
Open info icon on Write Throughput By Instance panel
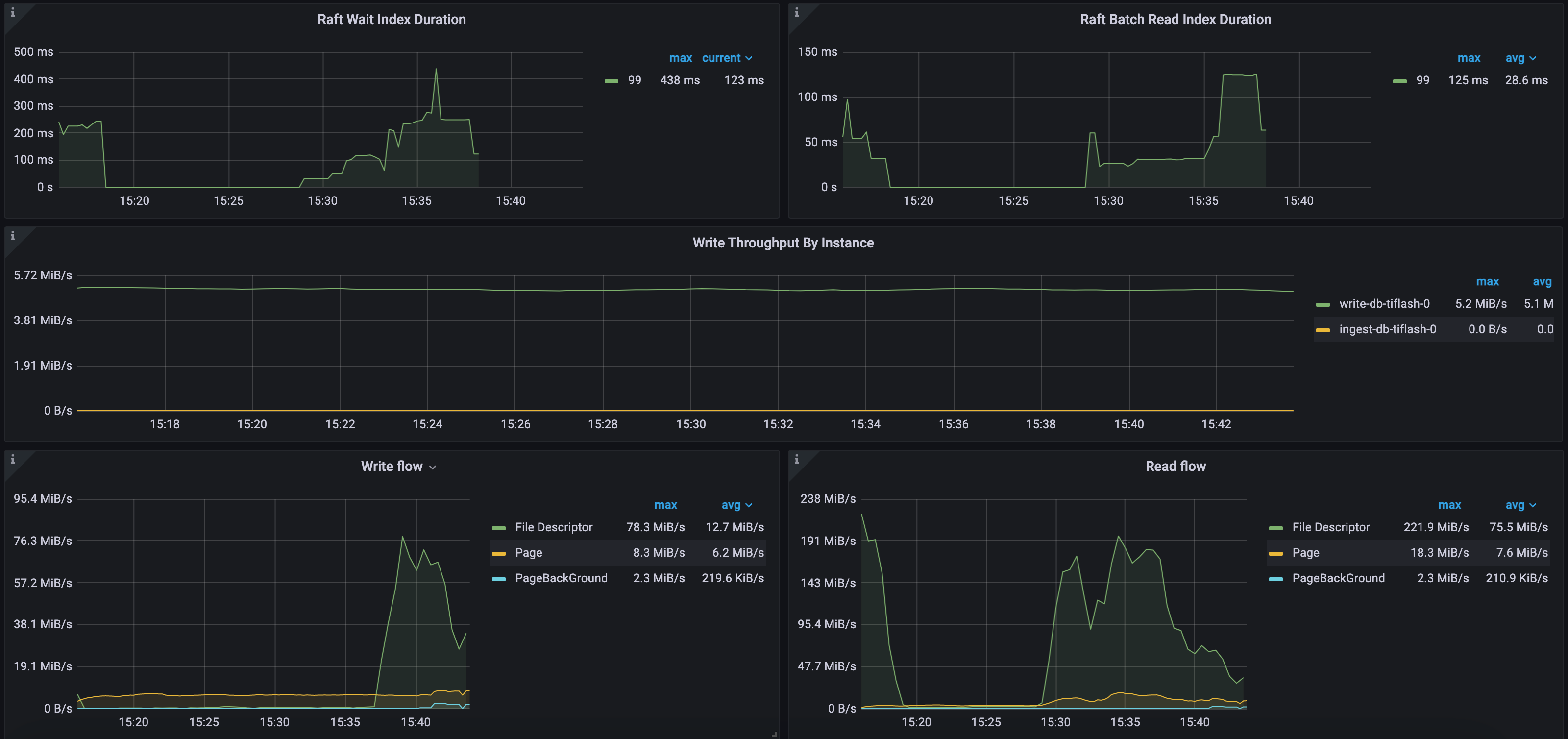tap(12, 236)
